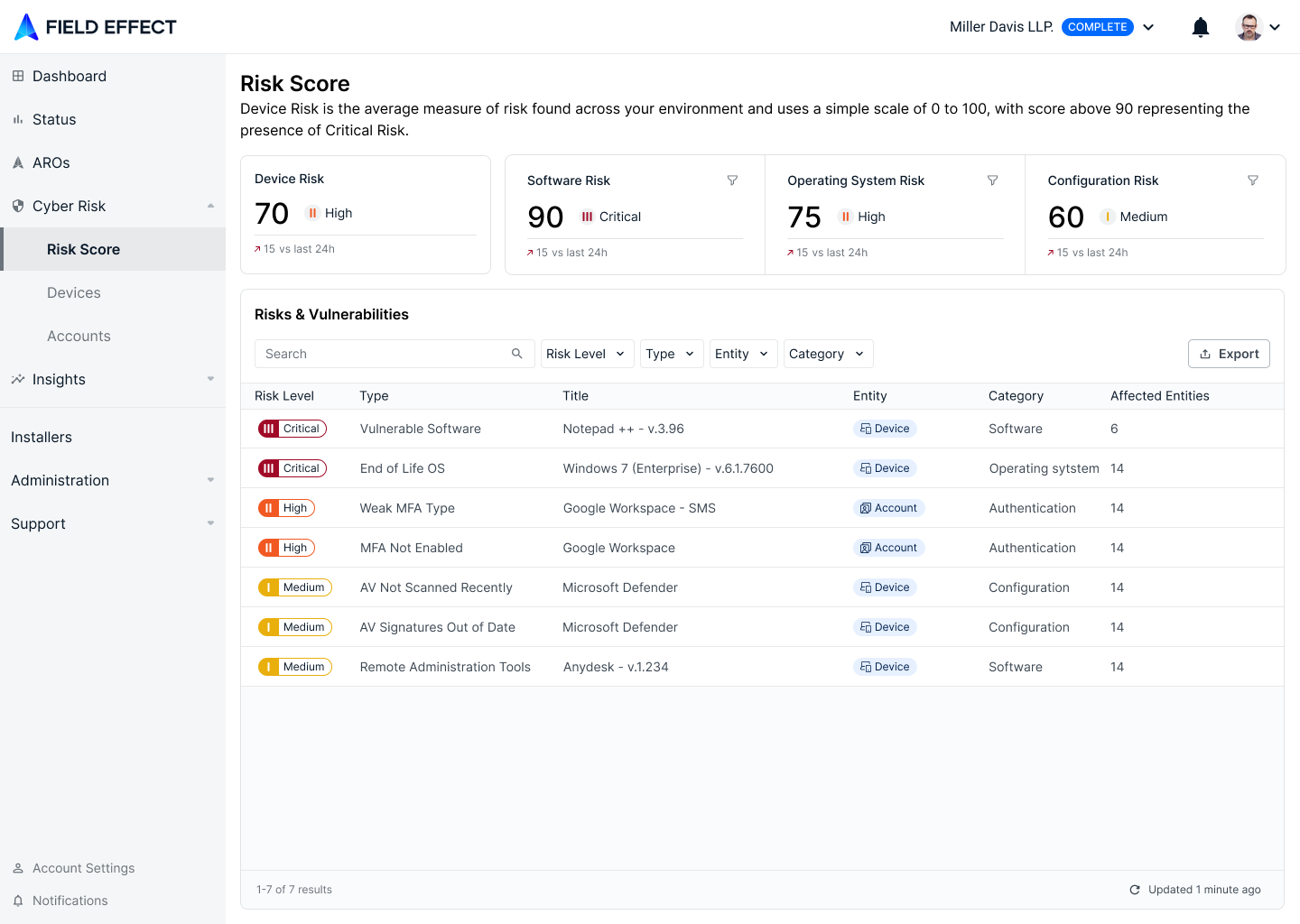1300x924 pixels.
Task: Open the Entity filter dropdown
Action: [743, 354]
